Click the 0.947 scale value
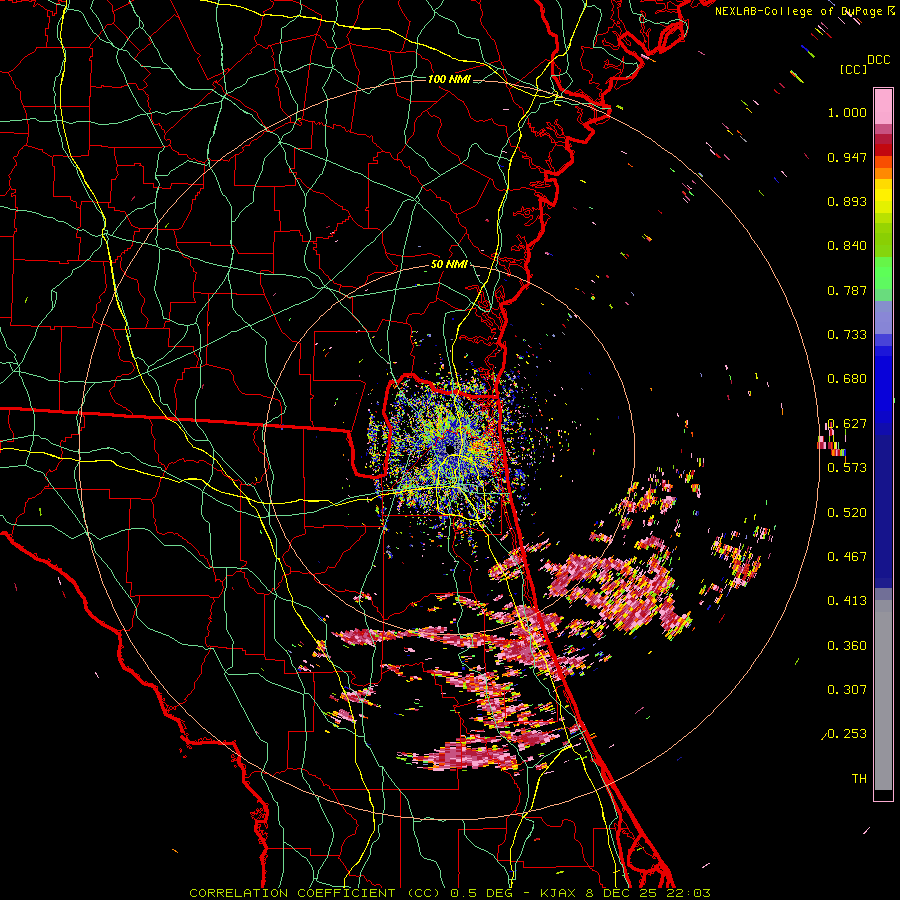The height and width of the screenshot is (900, 900). 847,157
